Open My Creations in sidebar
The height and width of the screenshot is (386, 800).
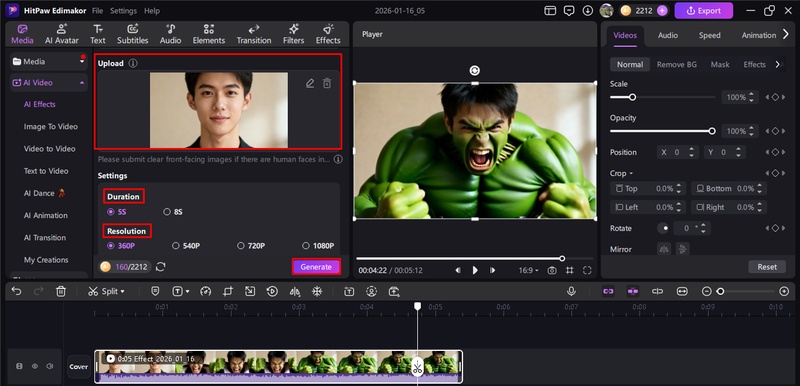tap(46, 260)
